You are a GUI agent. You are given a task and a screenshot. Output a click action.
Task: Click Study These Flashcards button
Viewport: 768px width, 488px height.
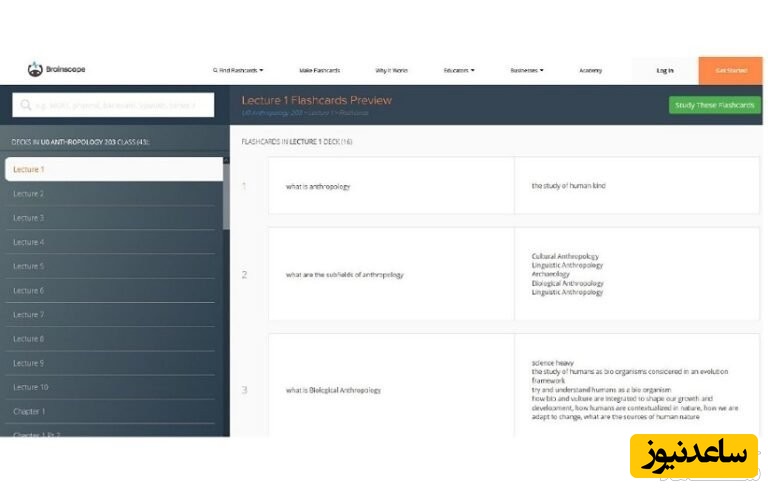pos(714,105)
